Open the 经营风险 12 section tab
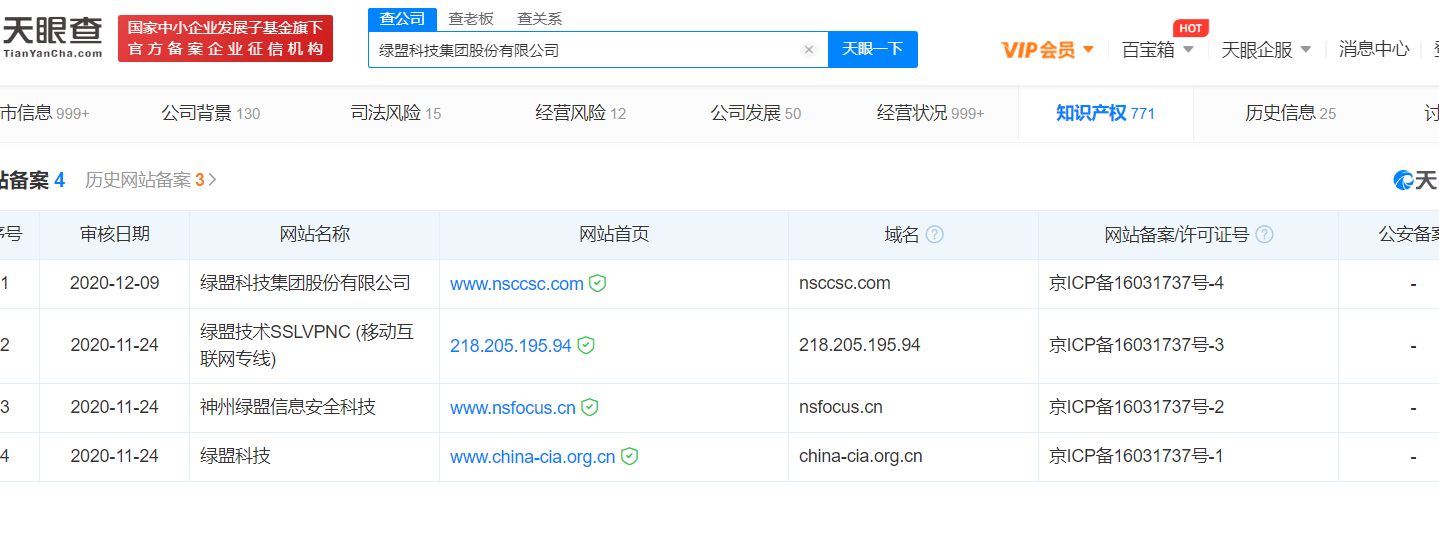 pos(581,113)
